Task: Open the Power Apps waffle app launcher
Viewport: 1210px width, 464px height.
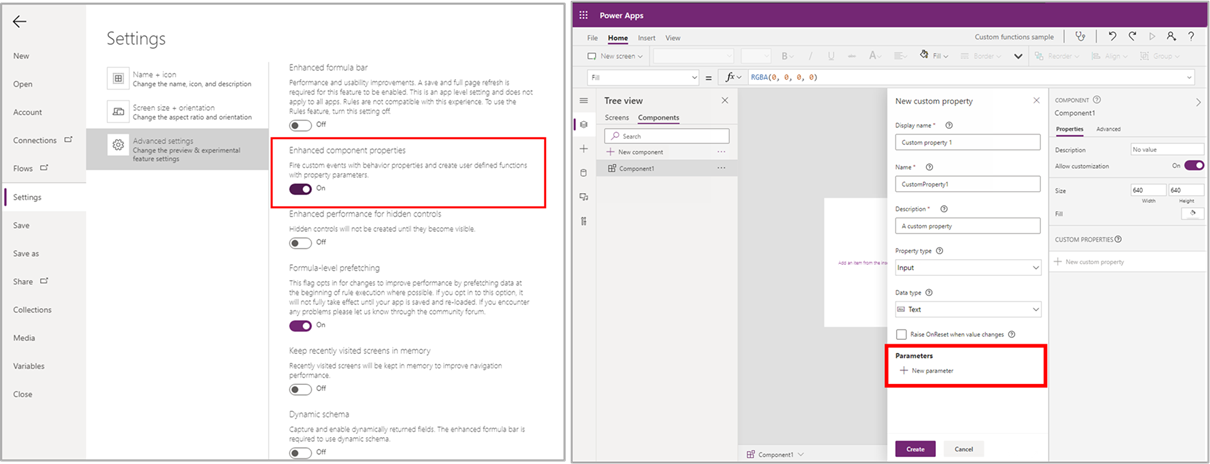Action: click(x=585, y=16)
